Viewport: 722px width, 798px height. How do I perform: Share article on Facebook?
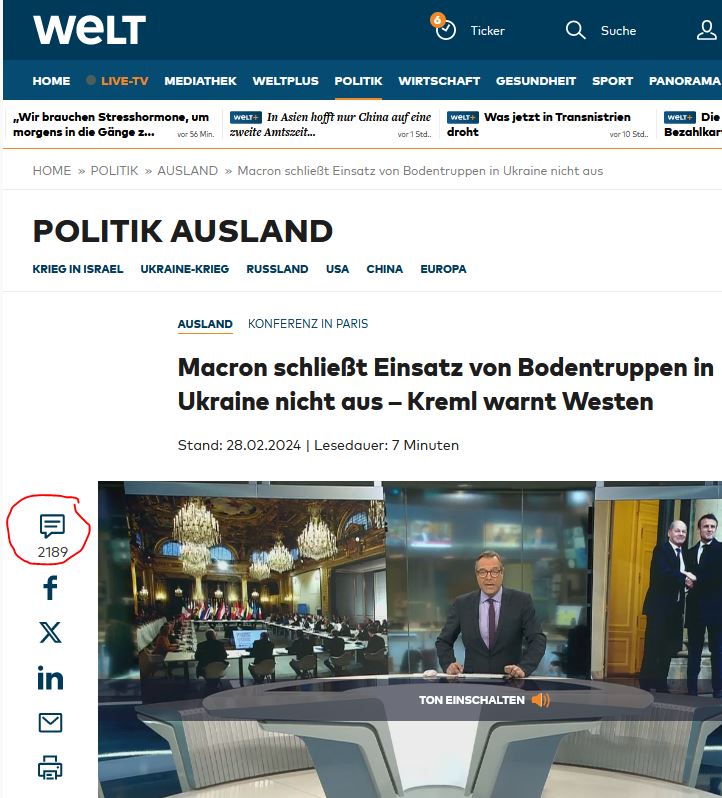click(x=50, y=587)
